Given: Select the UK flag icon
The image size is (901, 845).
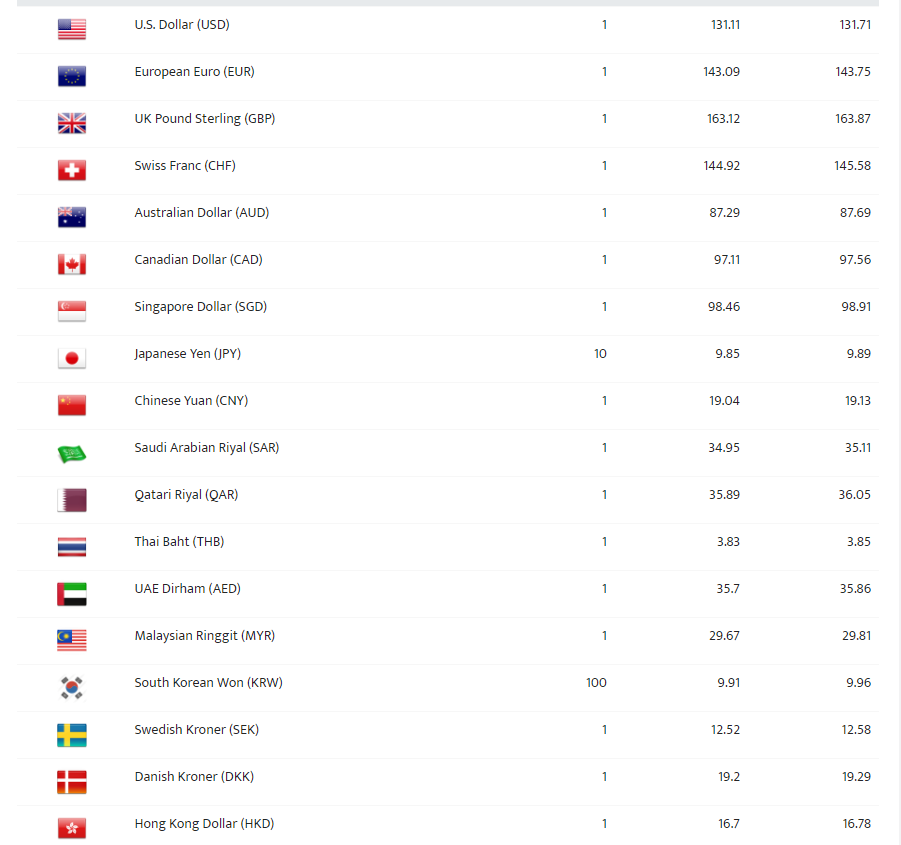Looking at the screenshot, I should pyautogui.click(x=72, y=124).
